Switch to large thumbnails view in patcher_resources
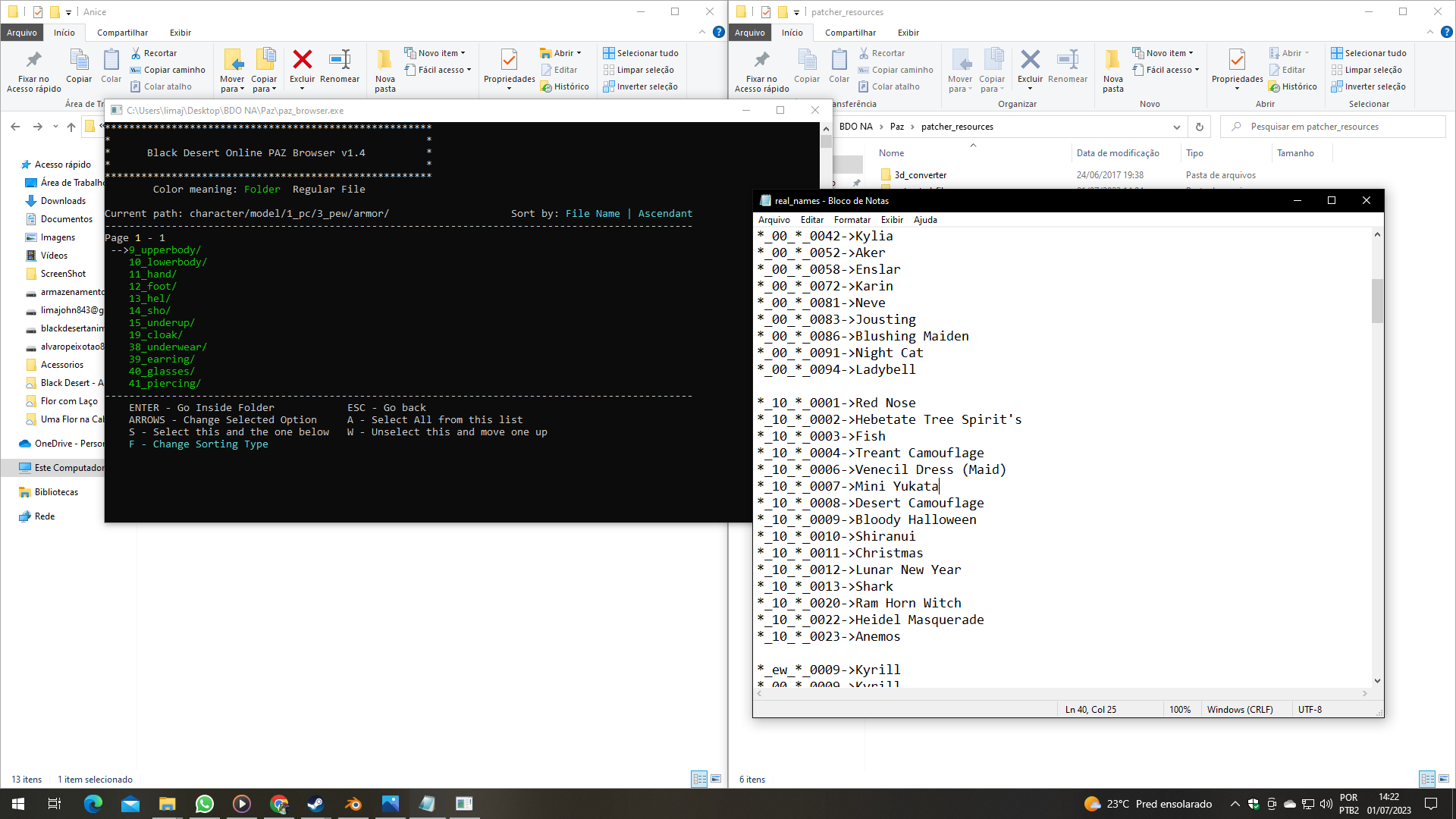The width and height of the screenshot is (1456, 819). (1444, 779)
